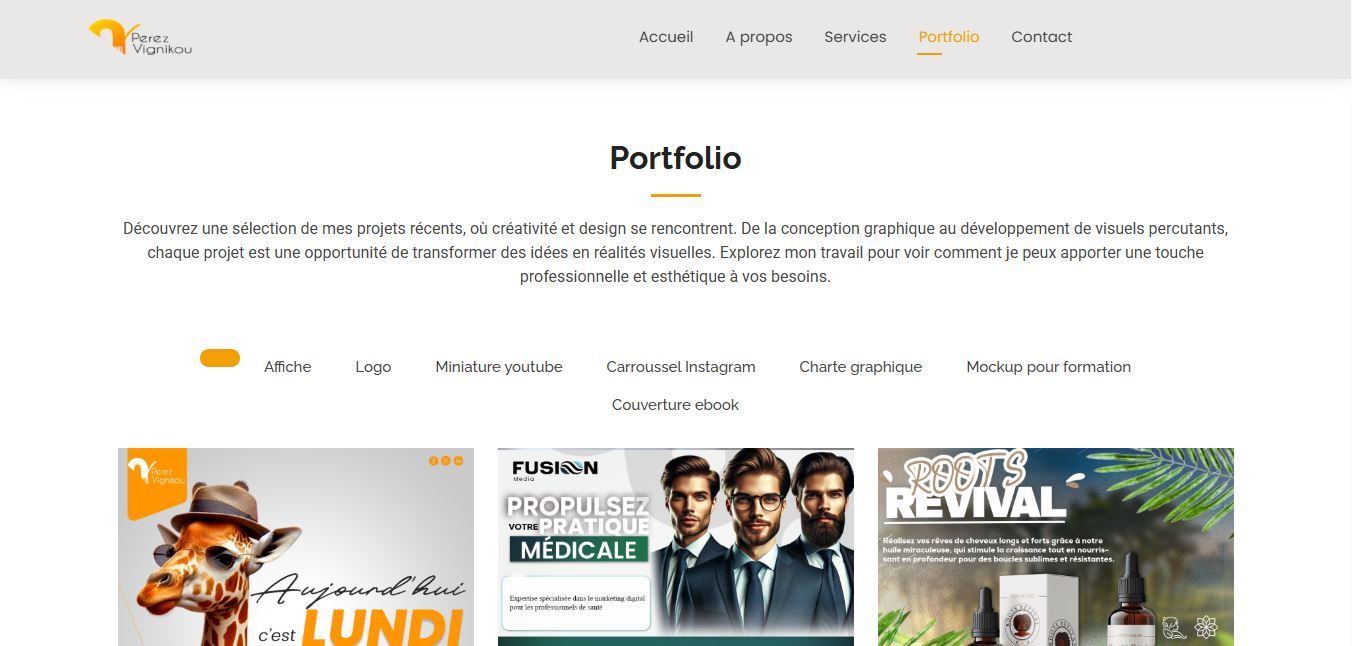This screenshot has width=1352, height=646.
Task: Click the Portfolio nav link
Action: click(949, 37)
